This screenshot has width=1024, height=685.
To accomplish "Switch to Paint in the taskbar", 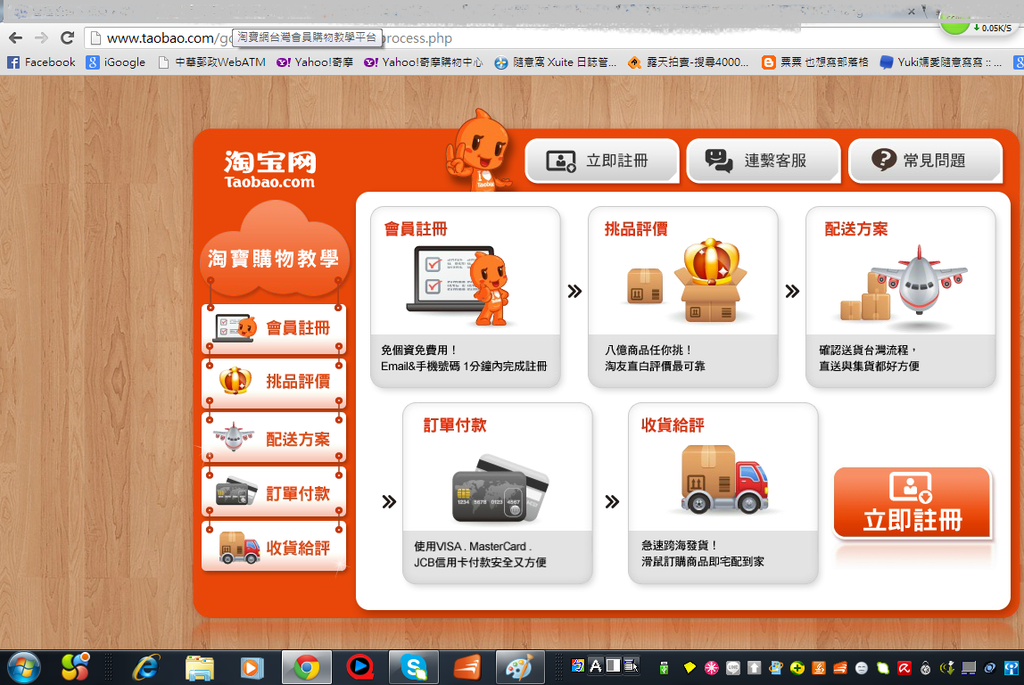I will click(x=520, y=668).
